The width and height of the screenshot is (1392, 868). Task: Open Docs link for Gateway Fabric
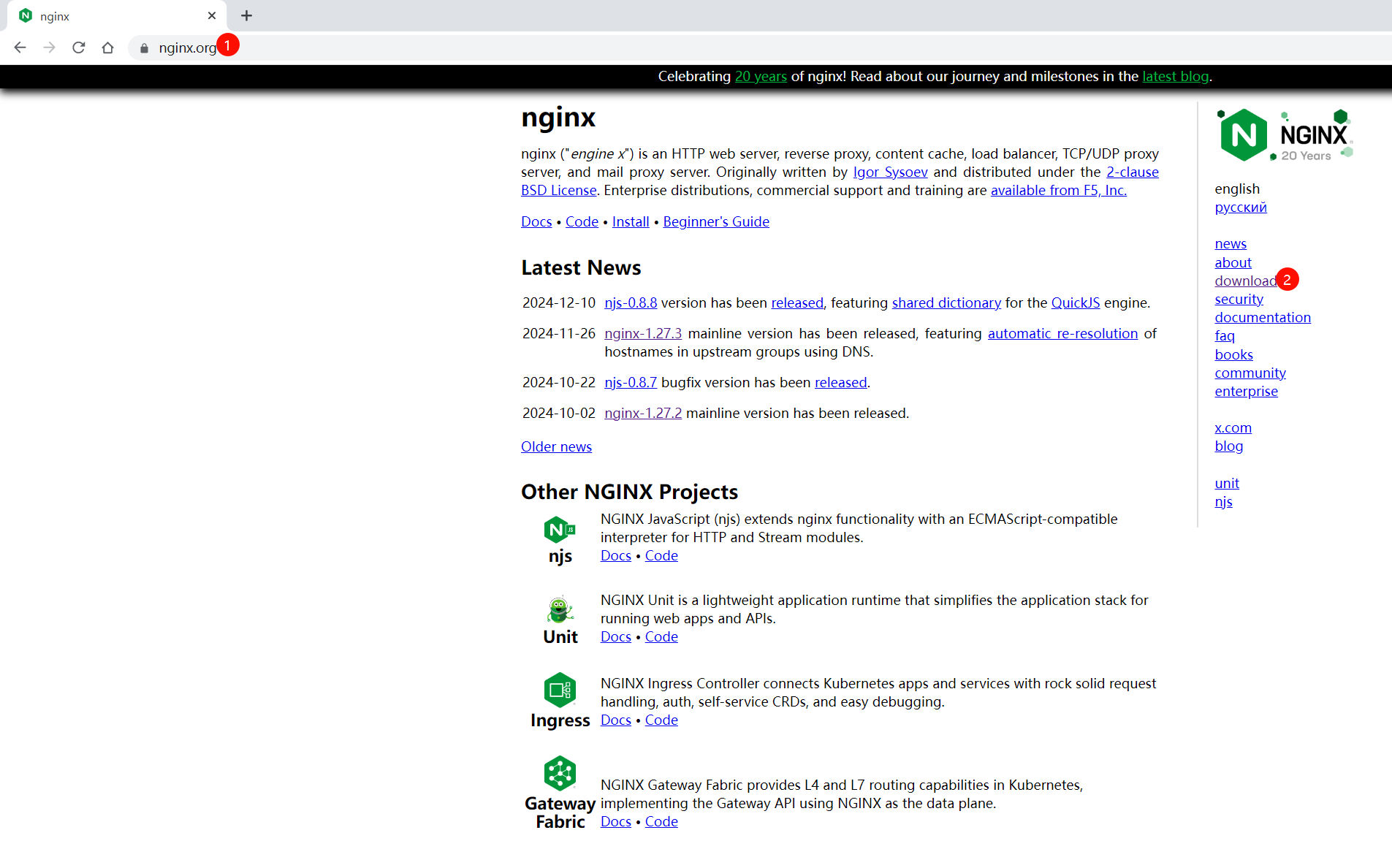615,821
